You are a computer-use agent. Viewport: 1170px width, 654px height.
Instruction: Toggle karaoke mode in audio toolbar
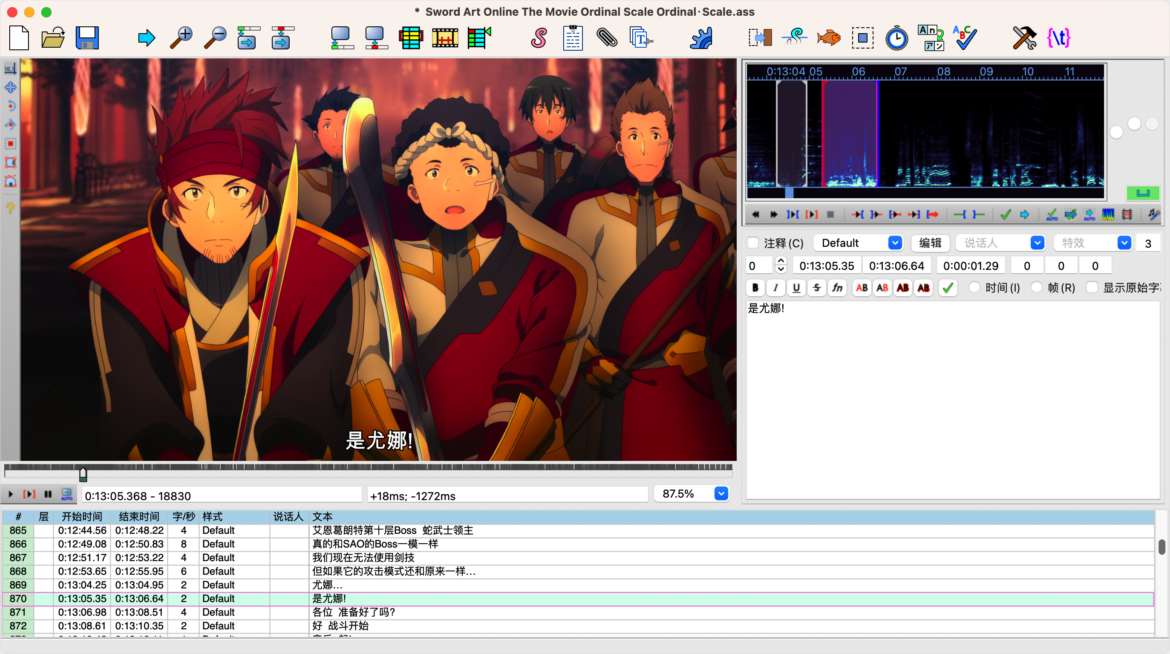[1154, 214]
